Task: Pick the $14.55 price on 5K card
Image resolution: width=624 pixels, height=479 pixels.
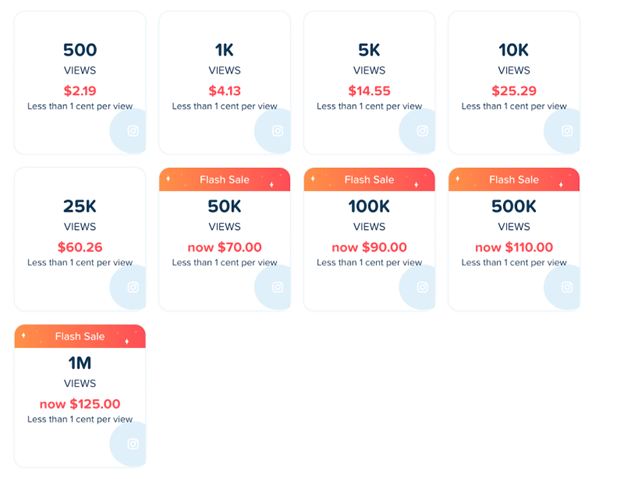Action: (369, 91)
